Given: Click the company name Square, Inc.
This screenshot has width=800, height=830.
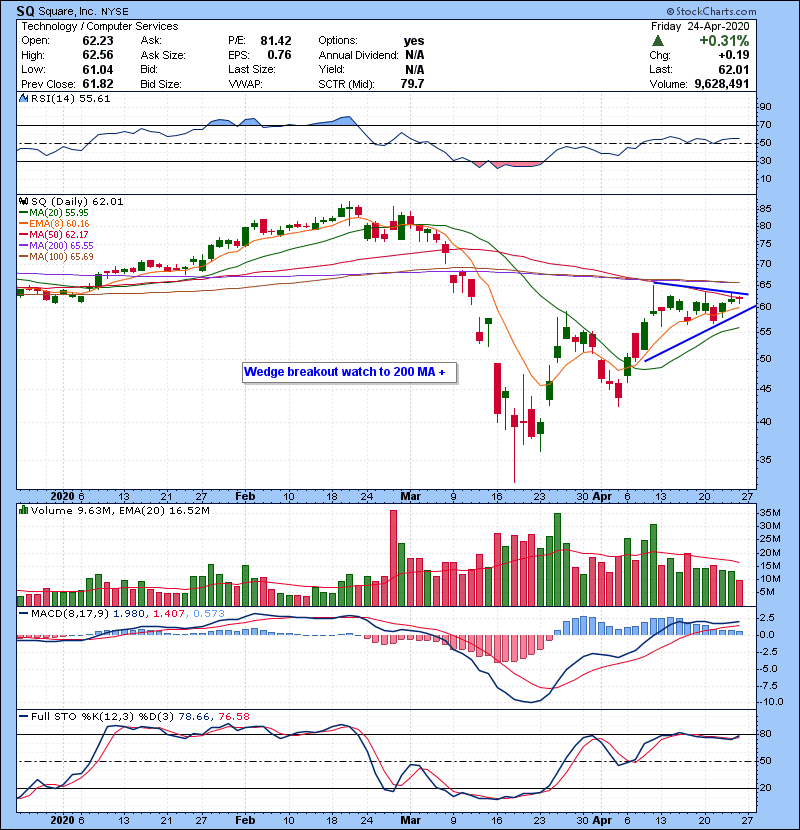Looking at the screenshot, I should (66, 11).
